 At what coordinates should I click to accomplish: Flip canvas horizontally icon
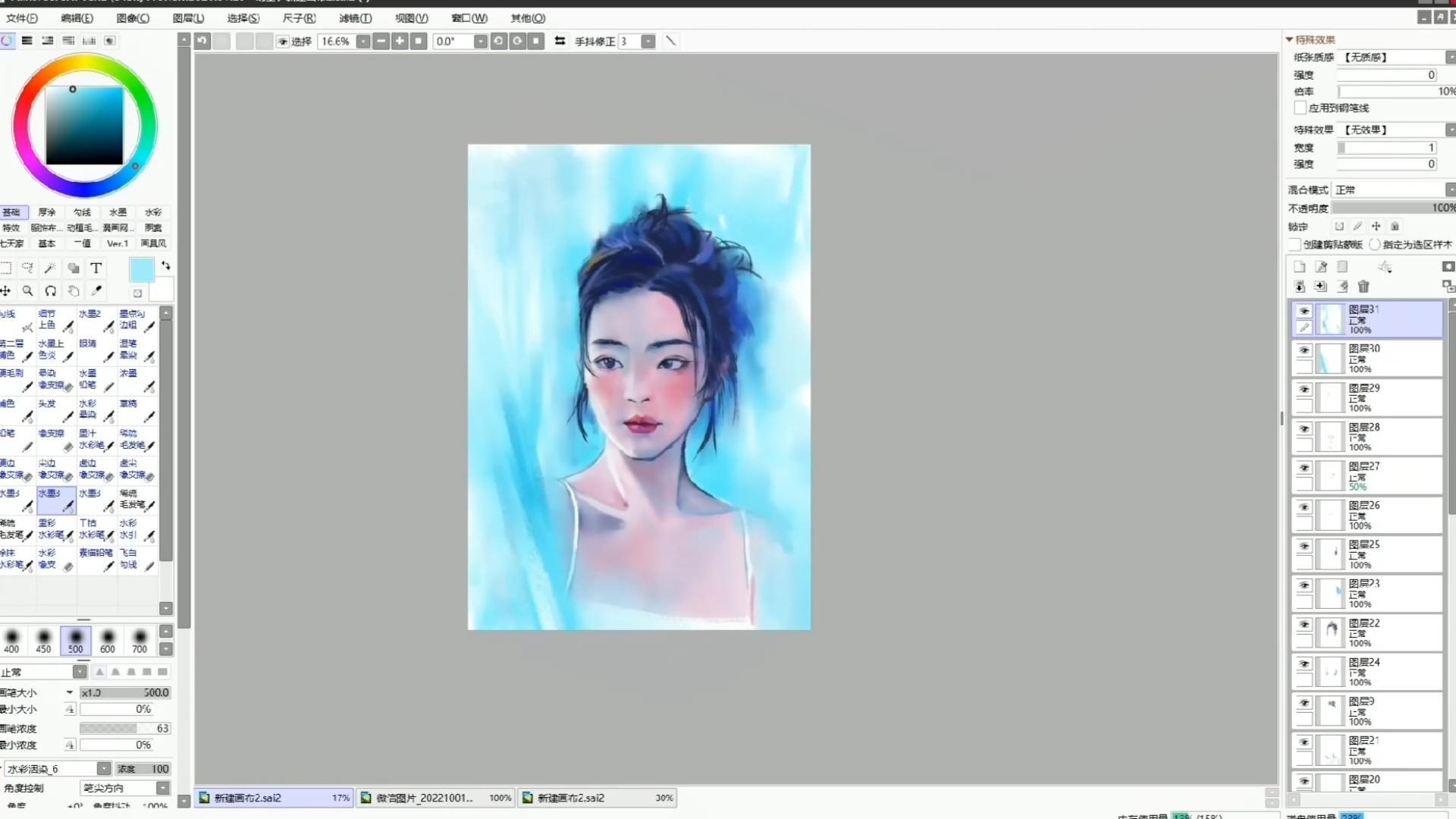tap(560, 41)
